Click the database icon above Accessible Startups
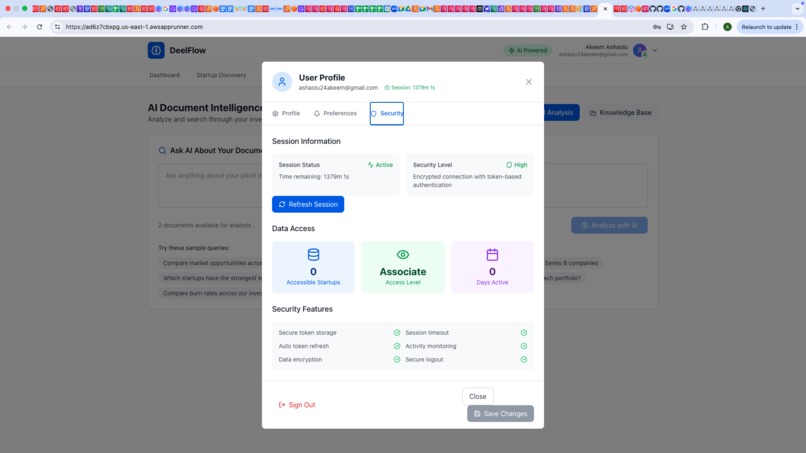The image size is (806, 453). tap(313, 255)
